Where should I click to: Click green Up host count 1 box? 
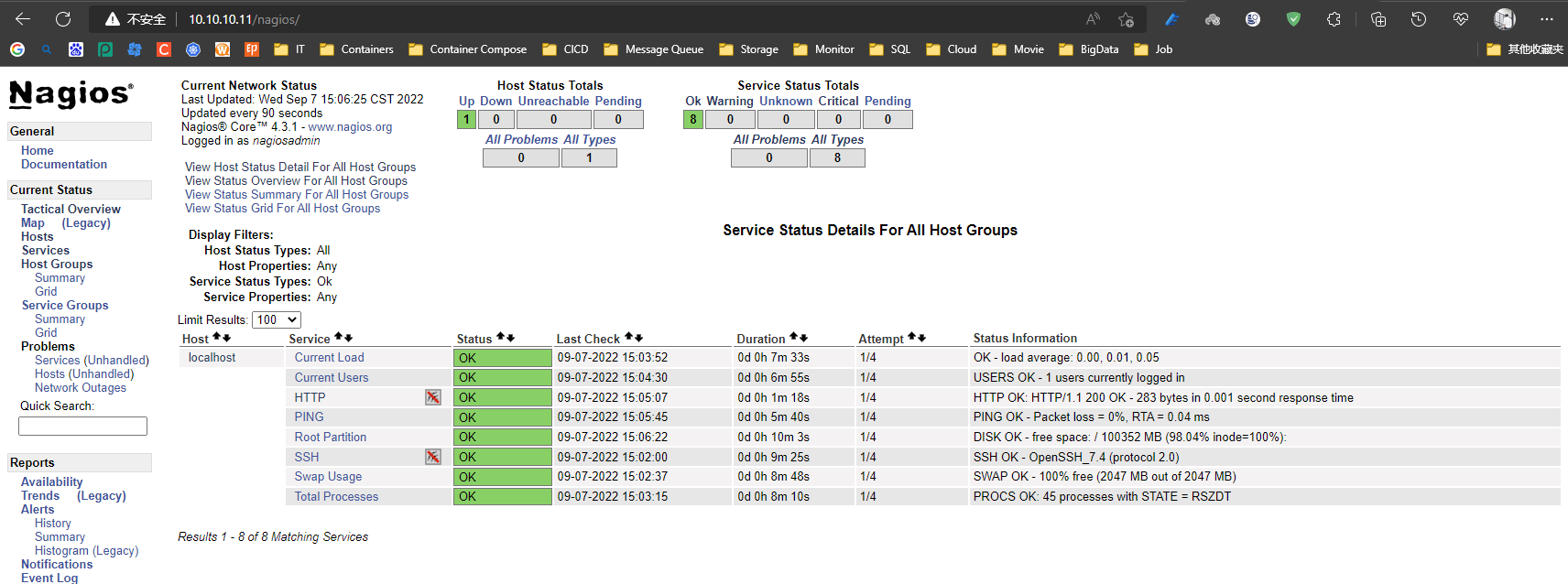click(467, 119)
